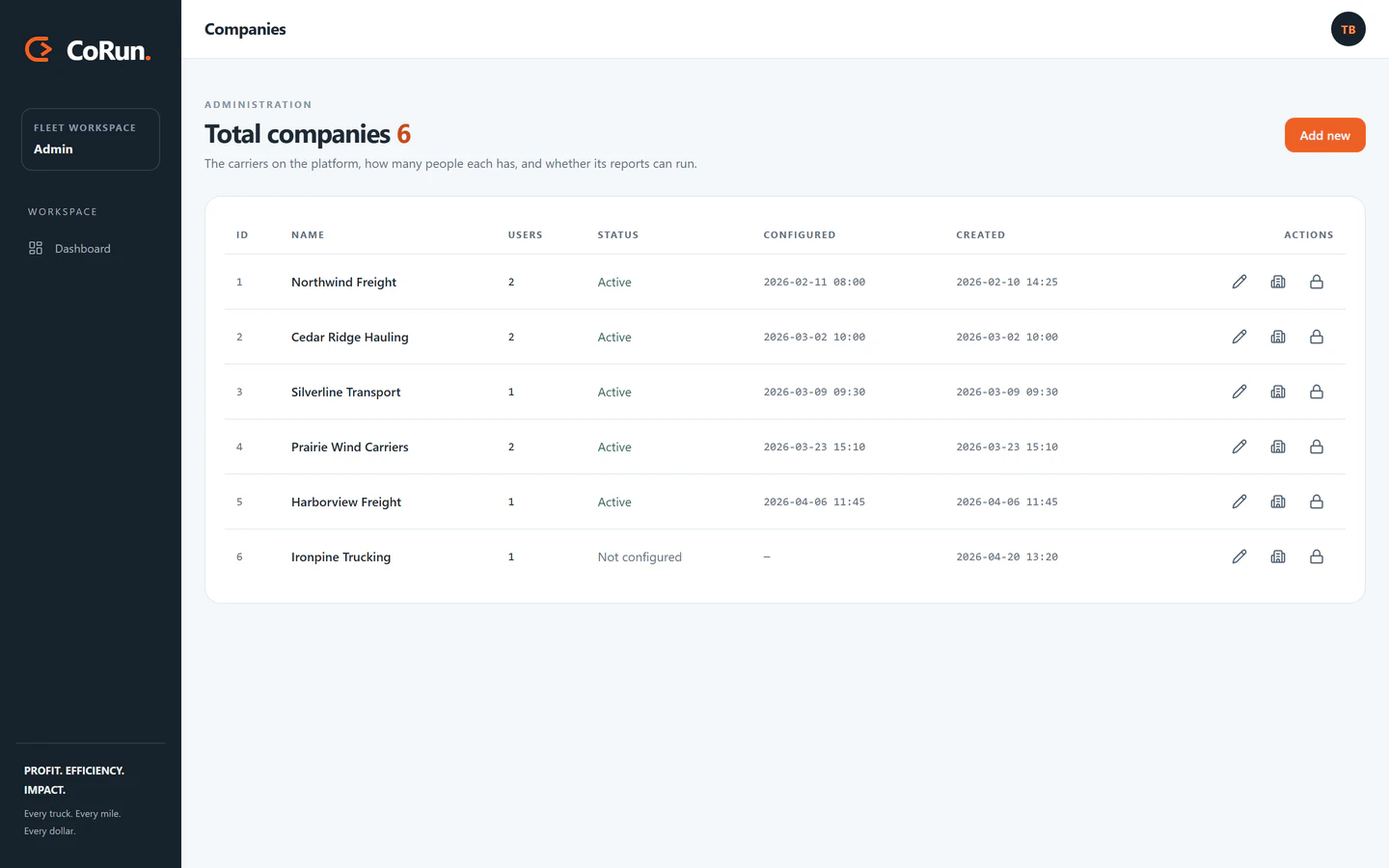Click the Prairie Wind Carriers name
Screen dimensions: 1389x868
coord(350,447)
